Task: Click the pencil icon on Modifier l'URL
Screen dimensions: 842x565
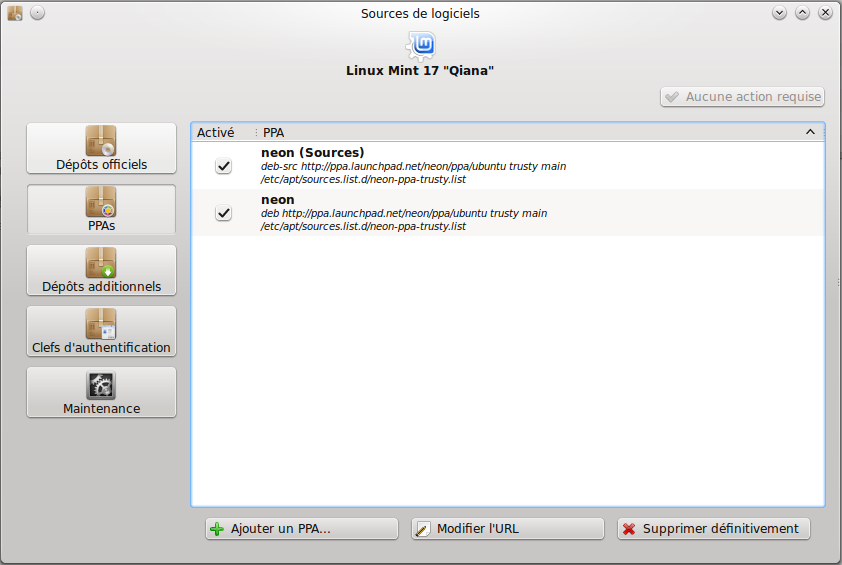Action: [x=423, y=529]
